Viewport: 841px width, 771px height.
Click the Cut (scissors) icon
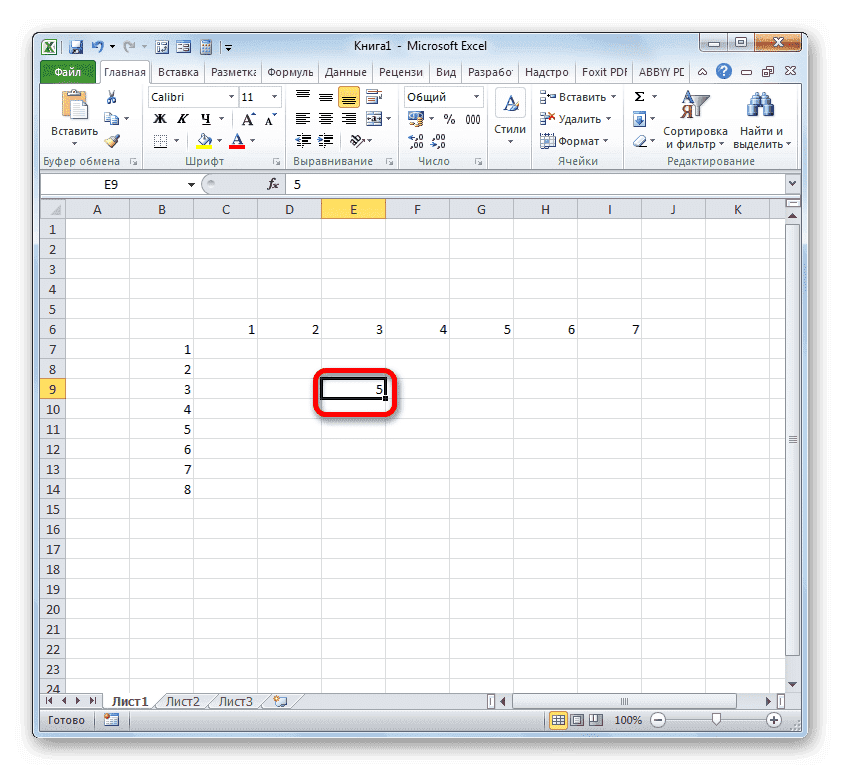coord(111,97)
